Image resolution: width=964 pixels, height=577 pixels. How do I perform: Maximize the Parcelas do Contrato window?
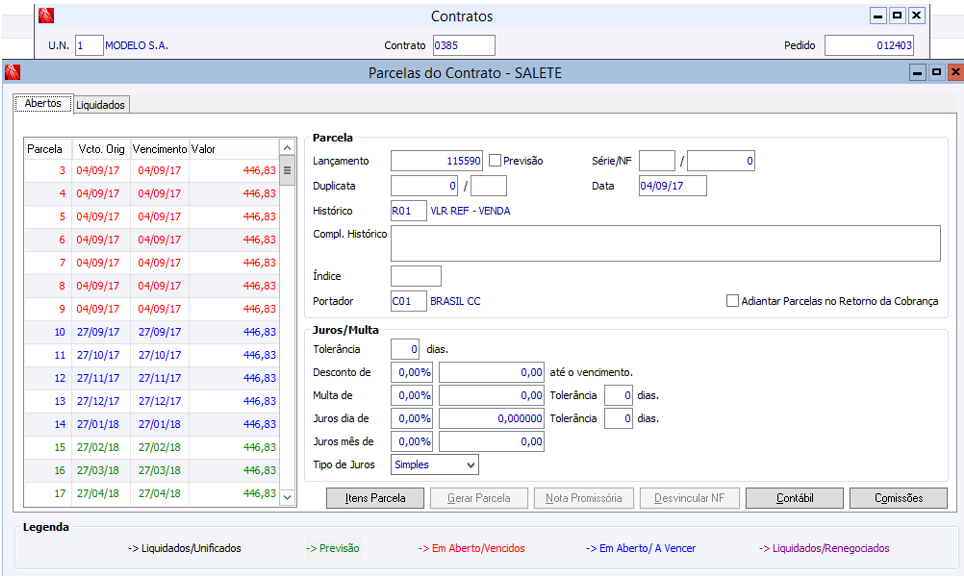click(936, 73)
